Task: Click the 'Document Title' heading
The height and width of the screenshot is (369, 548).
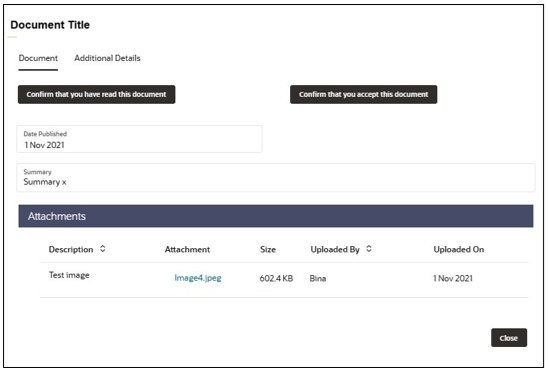Action: point(50,25)
